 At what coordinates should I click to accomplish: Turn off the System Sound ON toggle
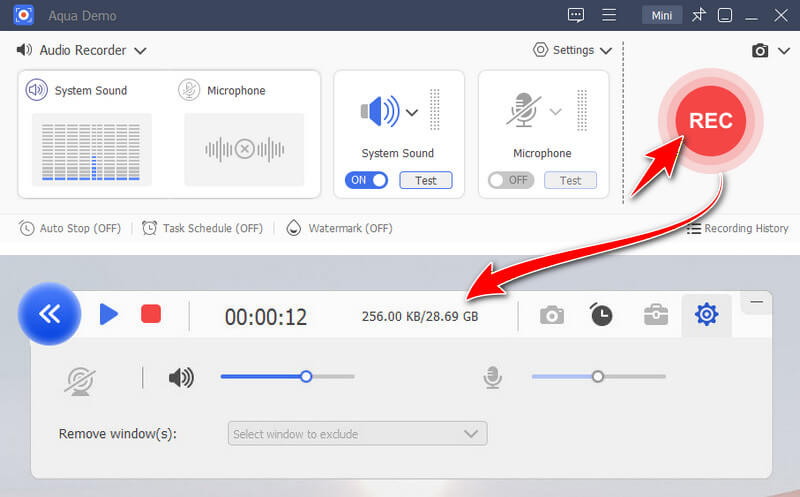(x=366, y=180)
